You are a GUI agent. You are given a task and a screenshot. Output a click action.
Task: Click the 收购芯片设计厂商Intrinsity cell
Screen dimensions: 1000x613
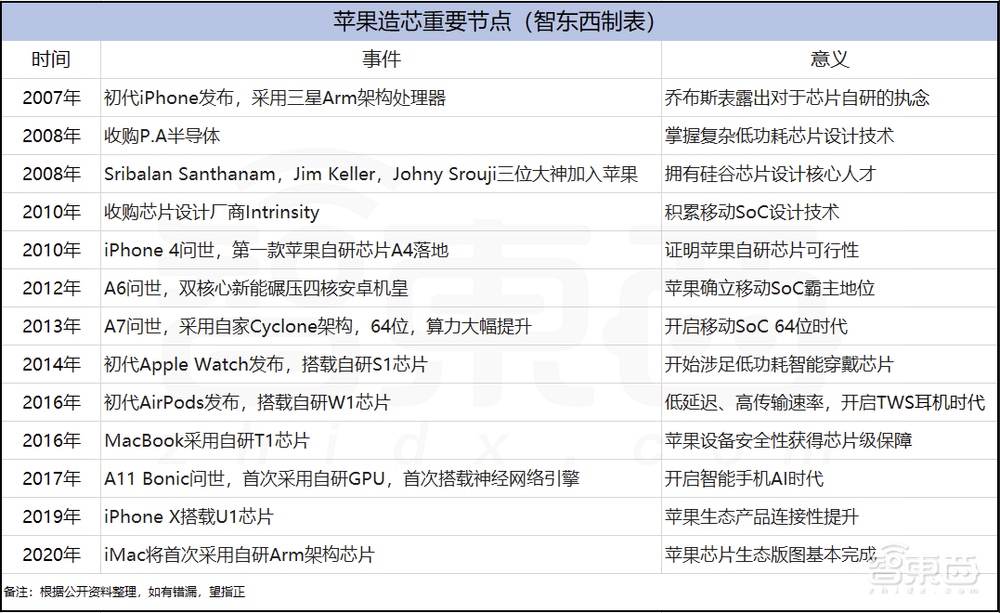(x=210, y=212)
